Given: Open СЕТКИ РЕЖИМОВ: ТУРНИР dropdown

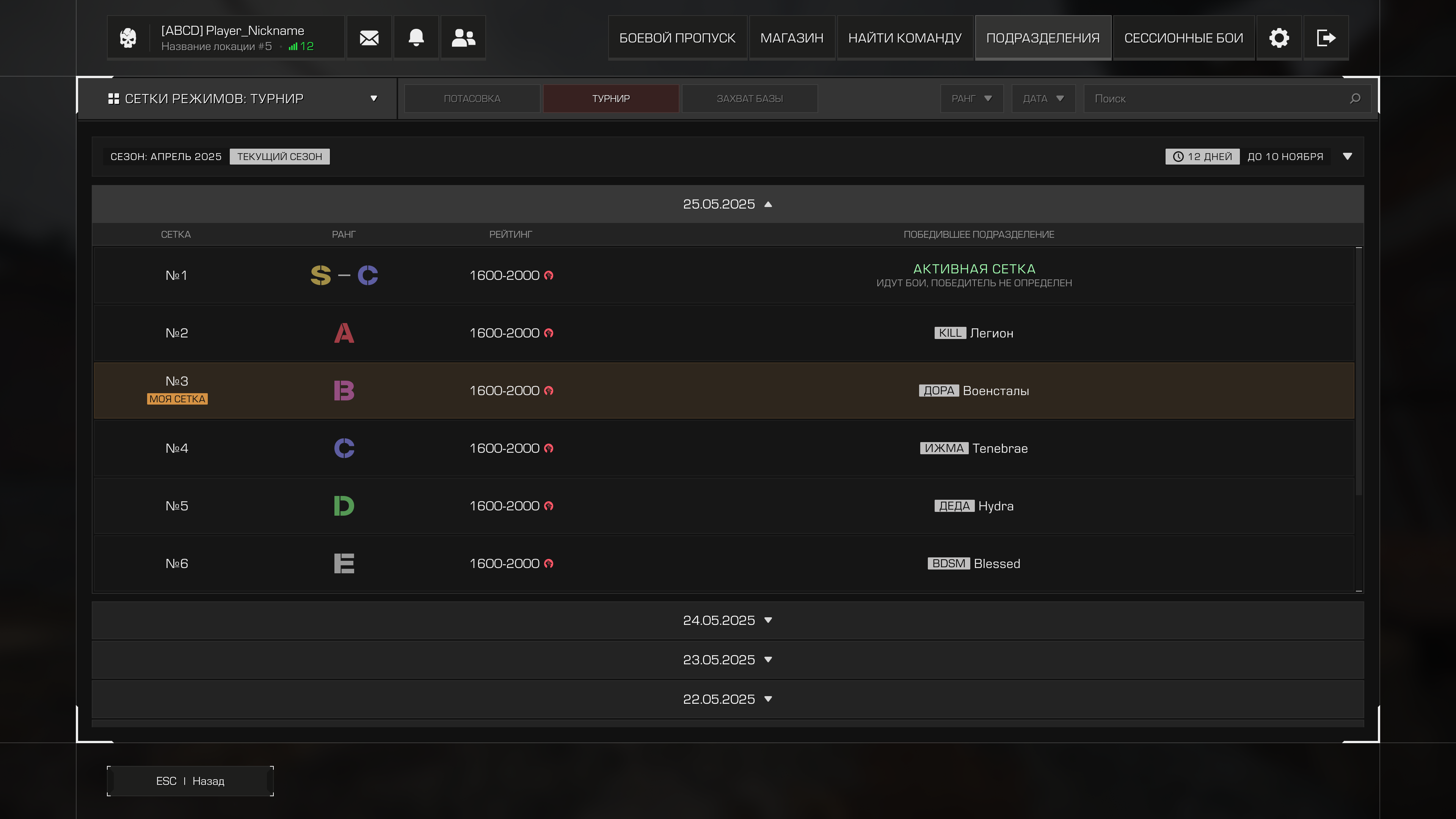Looking at the screenshot, I should [237, 99].
